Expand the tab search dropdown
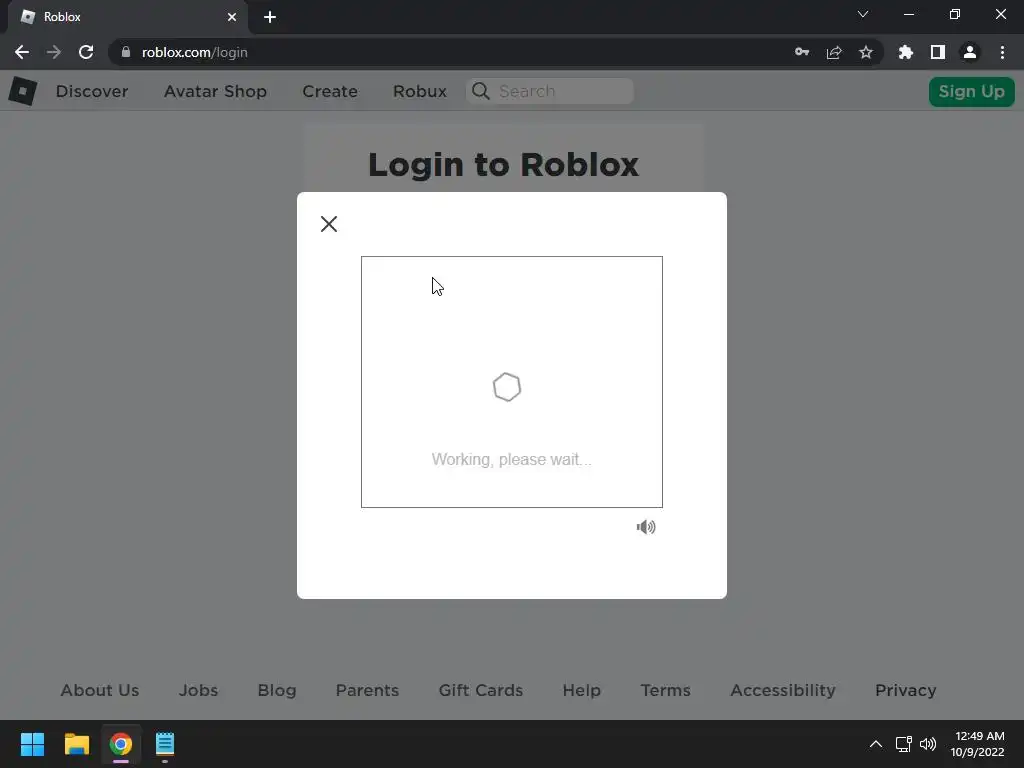This screenshot has width=1024, height=768. click(x=863, y=14)
